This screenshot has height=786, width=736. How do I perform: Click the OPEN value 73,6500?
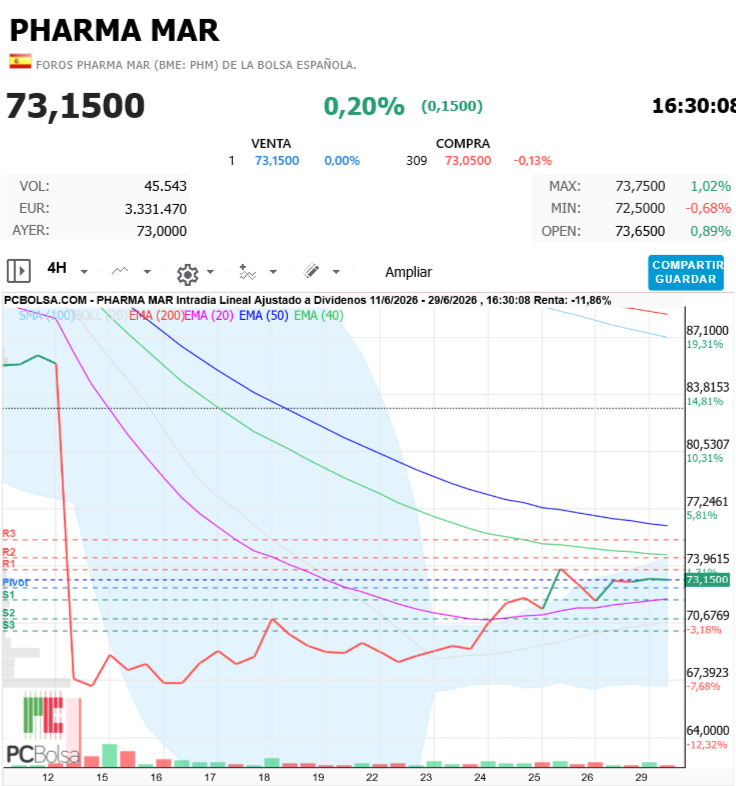pos(640,231)
